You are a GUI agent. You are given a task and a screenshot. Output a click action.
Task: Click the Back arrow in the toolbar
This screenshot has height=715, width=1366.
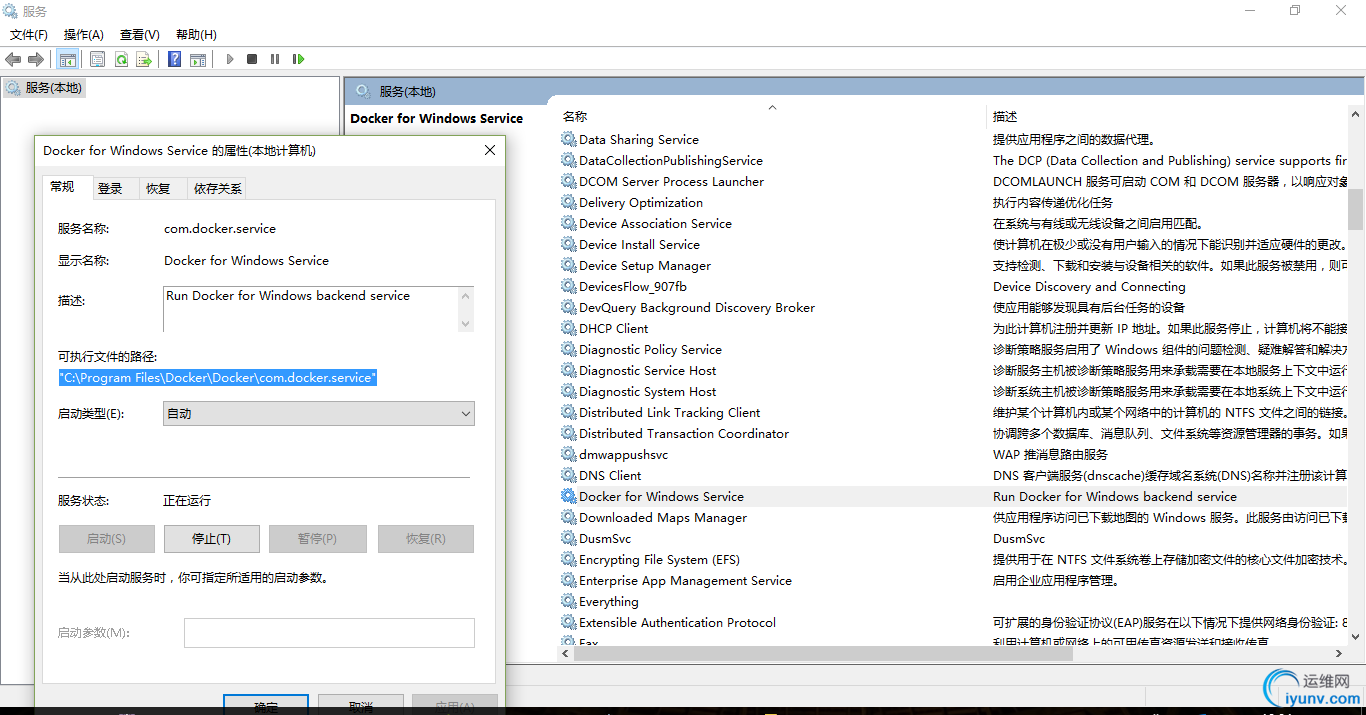(13, 59)
